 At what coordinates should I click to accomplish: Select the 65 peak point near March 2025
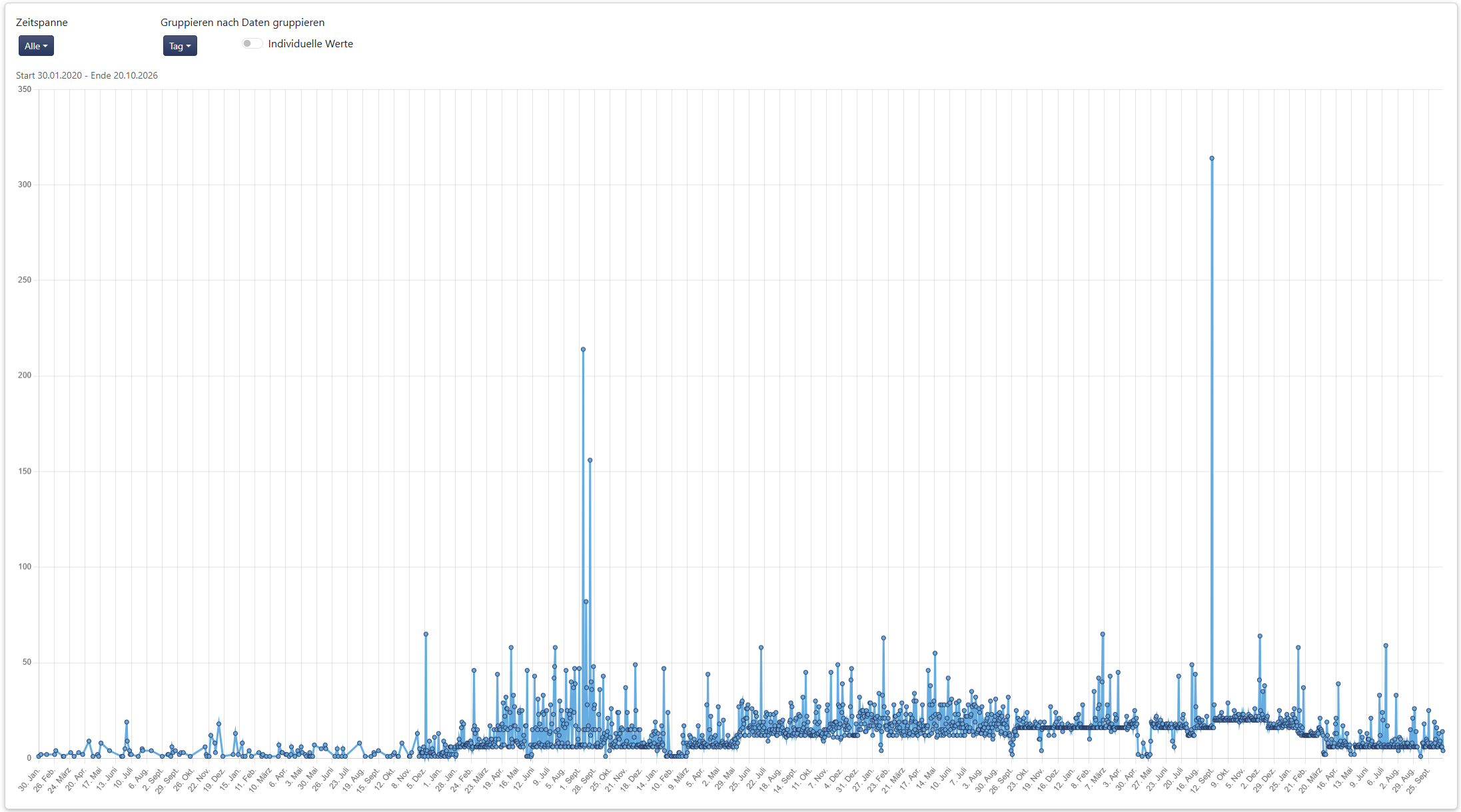tap(1103, 634)
